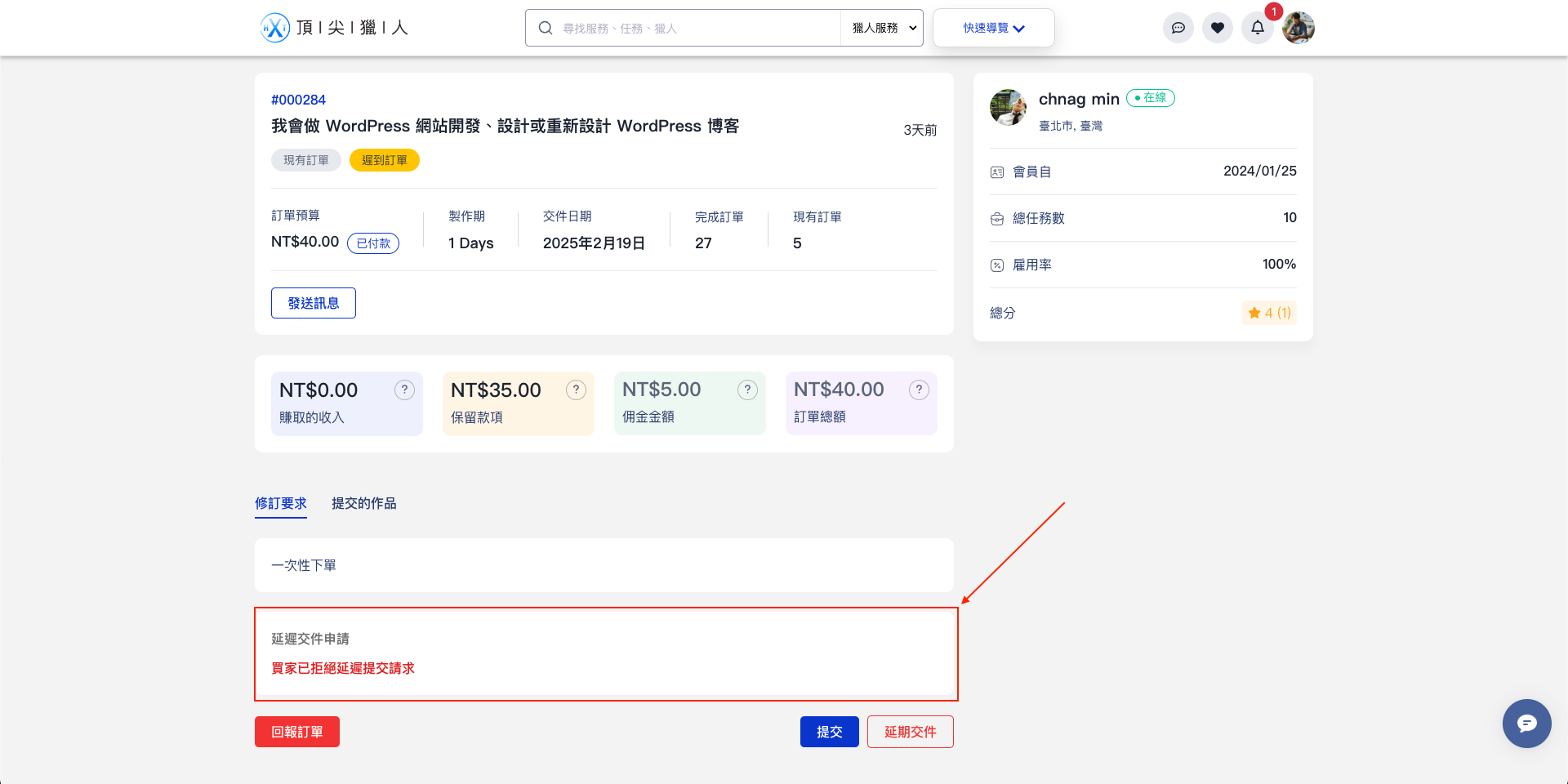
Task: Click help icon beside NT$0.00 earned income
Action: coord(404,390)
